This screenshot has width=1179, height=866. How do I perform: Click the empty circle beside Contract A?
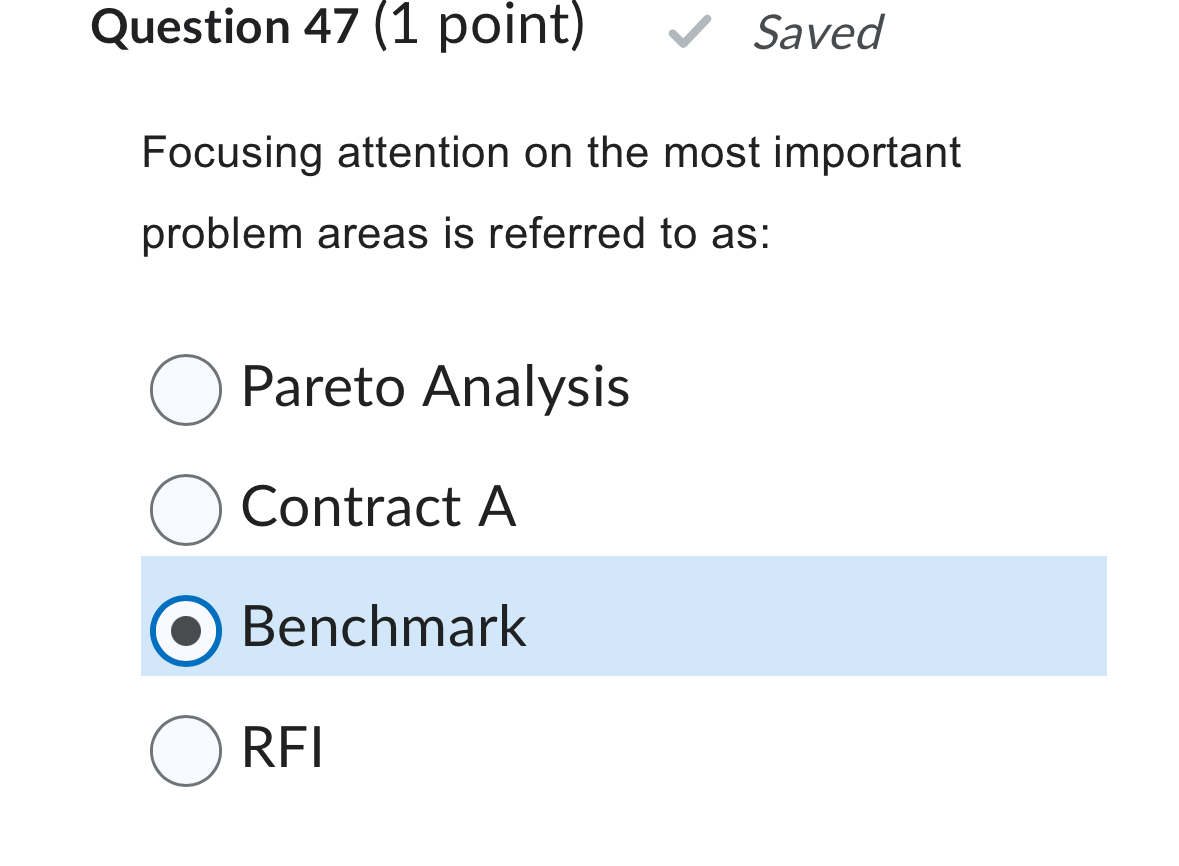(x=186, y=509)
